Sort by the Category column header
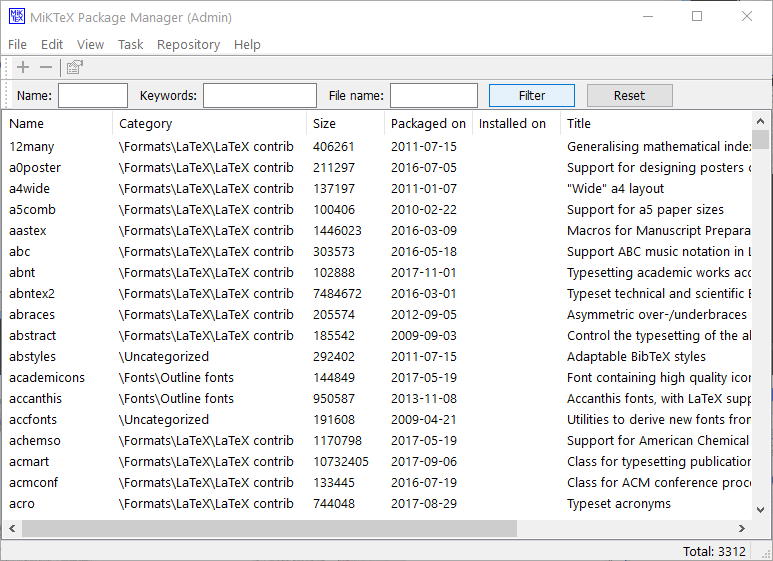This screenshot has height=561, width=773. [209, 123]
